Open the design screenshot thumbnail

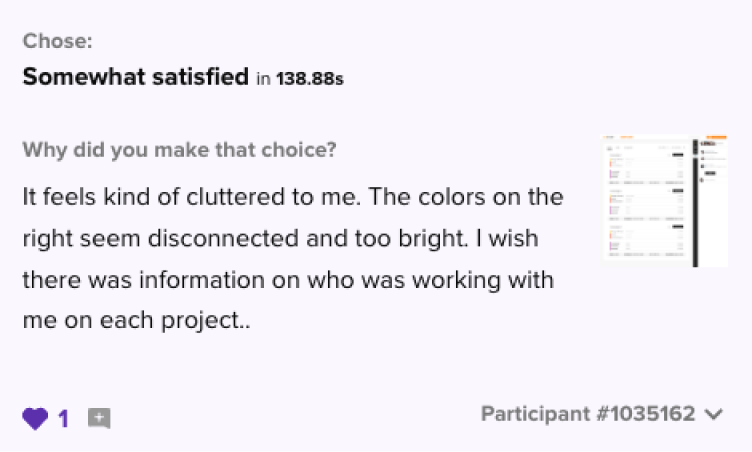[x=665, y=201]
